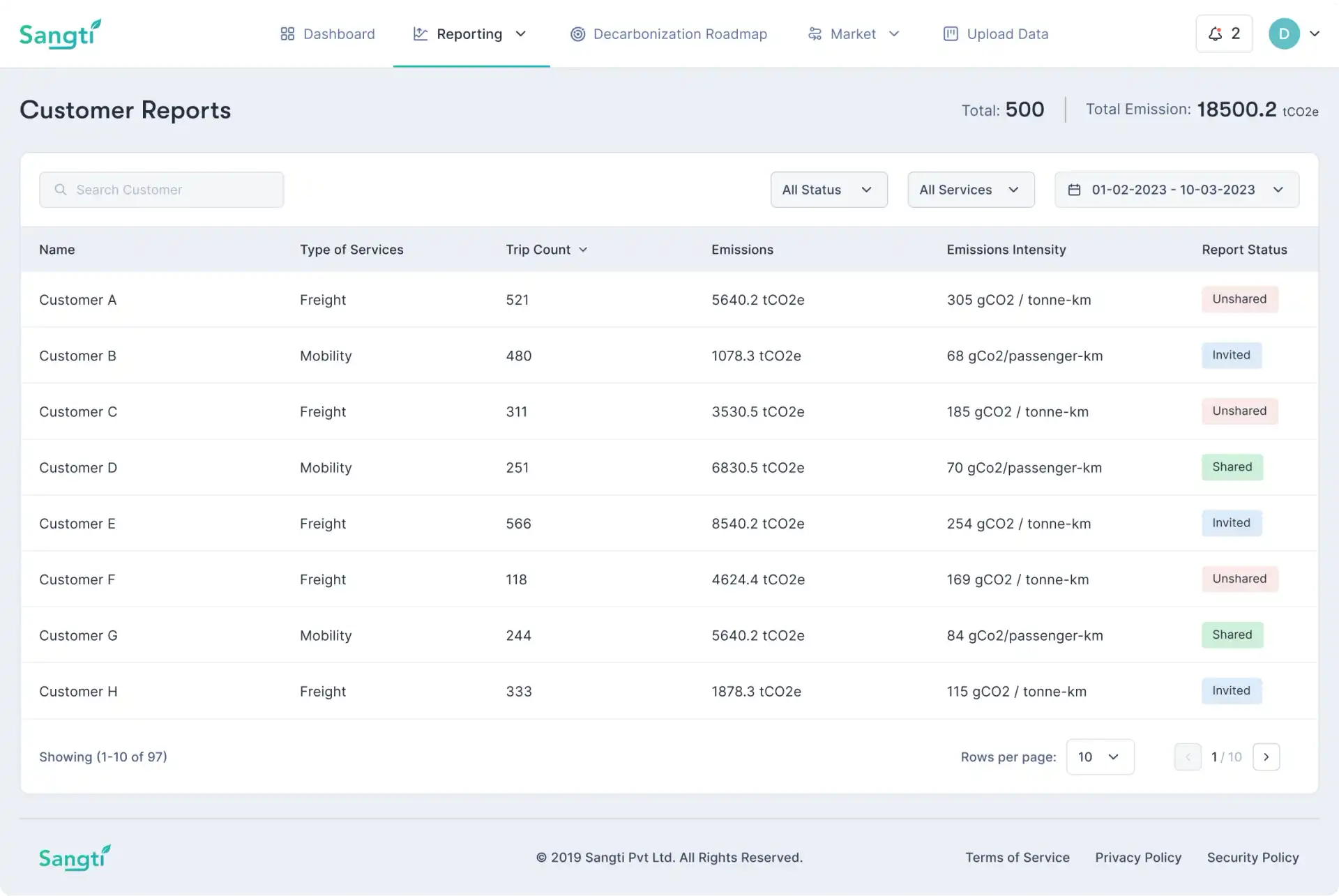1339x896 pixels.
Task: Click the page indicator 1 / 10
Action: pos(1227,757)
